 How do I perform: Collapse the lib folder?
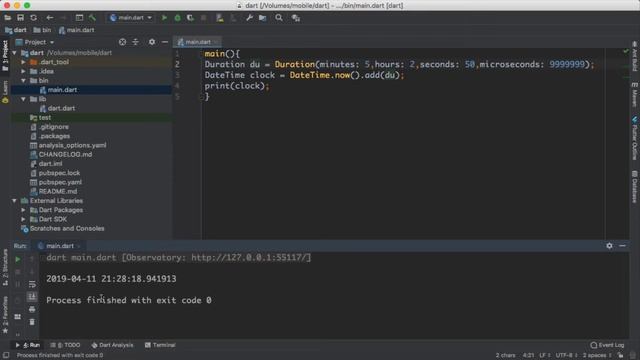23,99
